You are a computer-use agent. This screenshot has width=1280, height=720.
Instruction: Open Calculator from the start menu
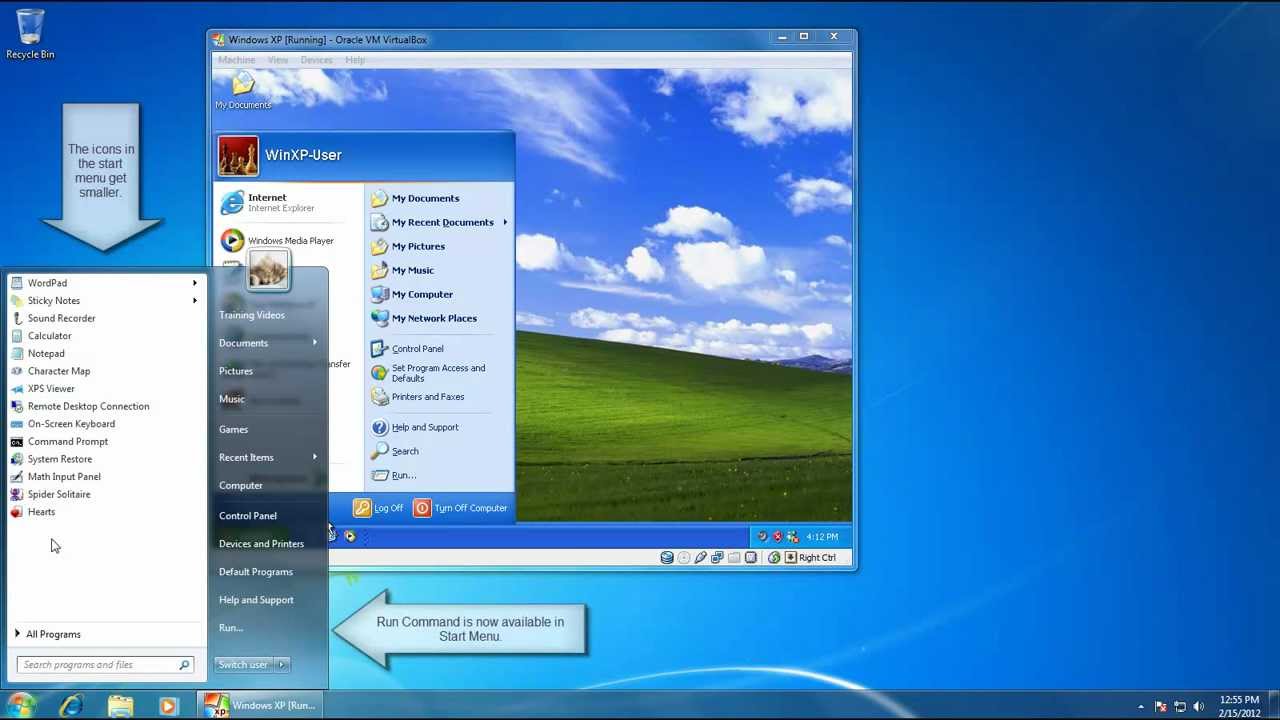click(49, 336)
